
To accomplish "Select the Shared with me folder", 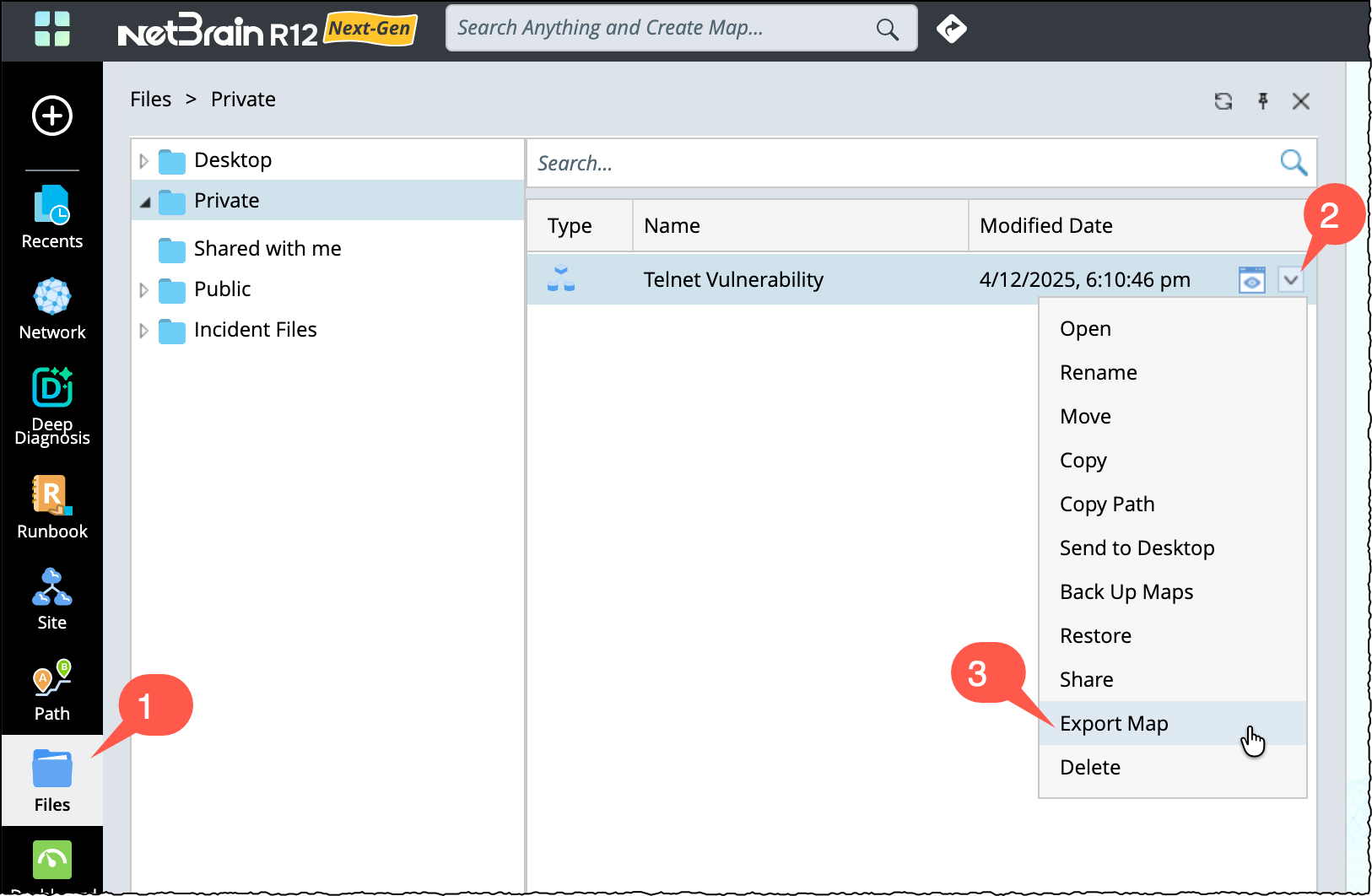I will pyautogui.click(x=267, y=249).
